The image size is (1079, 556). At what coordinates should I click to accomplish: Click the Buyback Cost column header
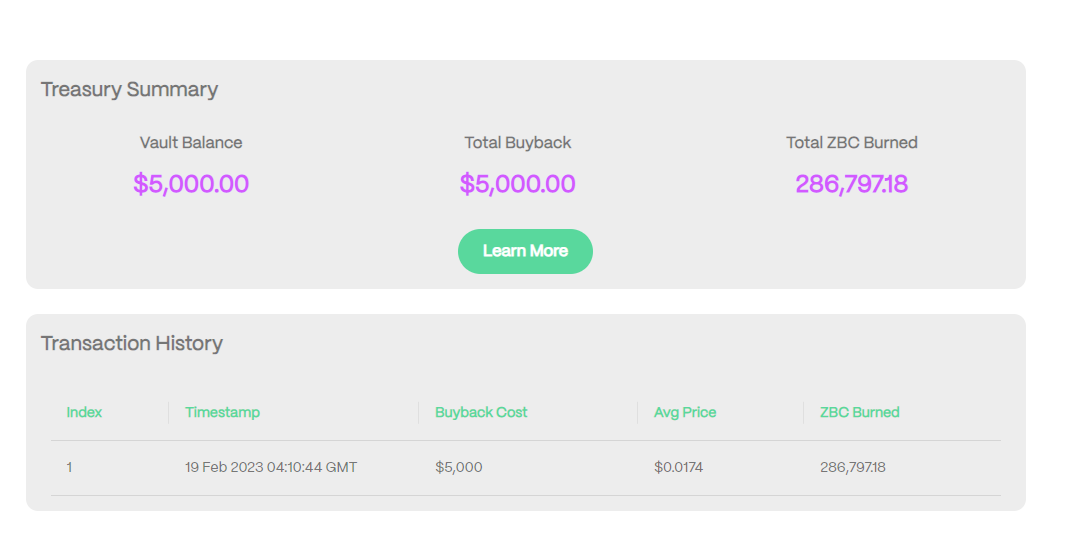481,412
